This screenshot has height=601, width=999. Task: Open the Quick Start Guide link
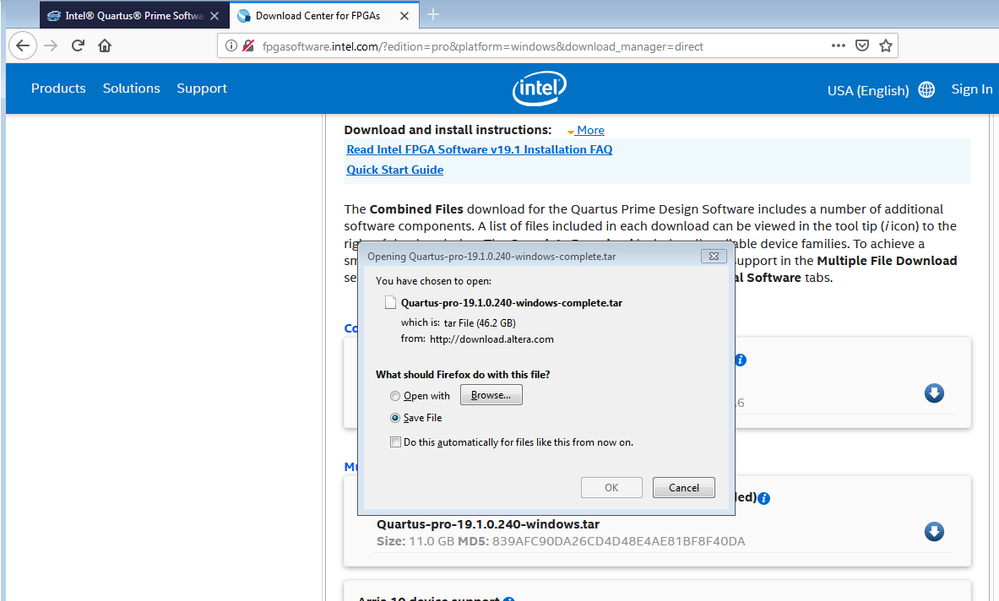(395, 170)
